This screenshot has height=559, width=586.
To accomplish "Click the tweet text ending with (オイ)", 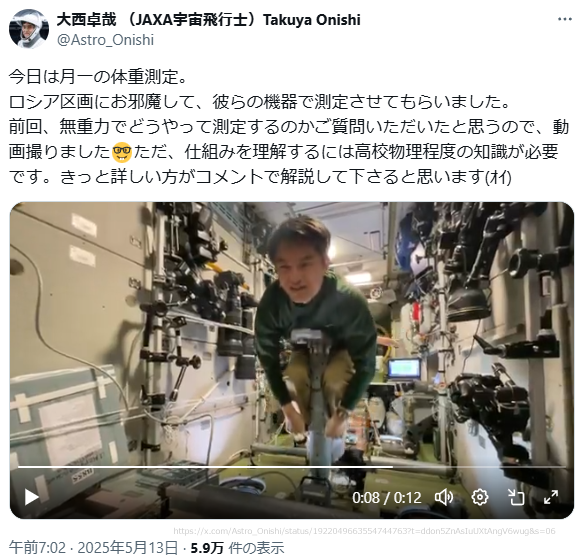I will point(259,177).
